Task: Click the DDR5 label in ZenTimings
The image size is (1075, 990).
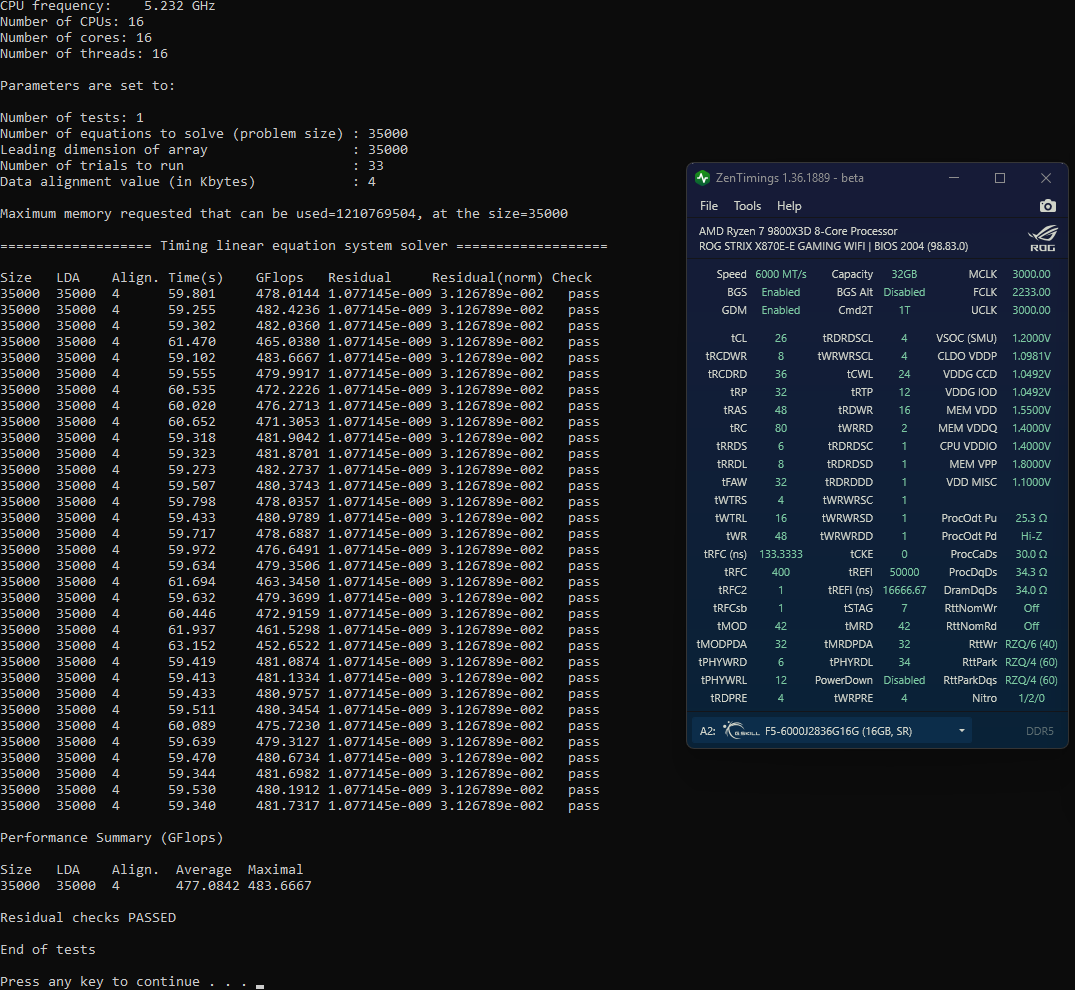Action: [1039, 731]
